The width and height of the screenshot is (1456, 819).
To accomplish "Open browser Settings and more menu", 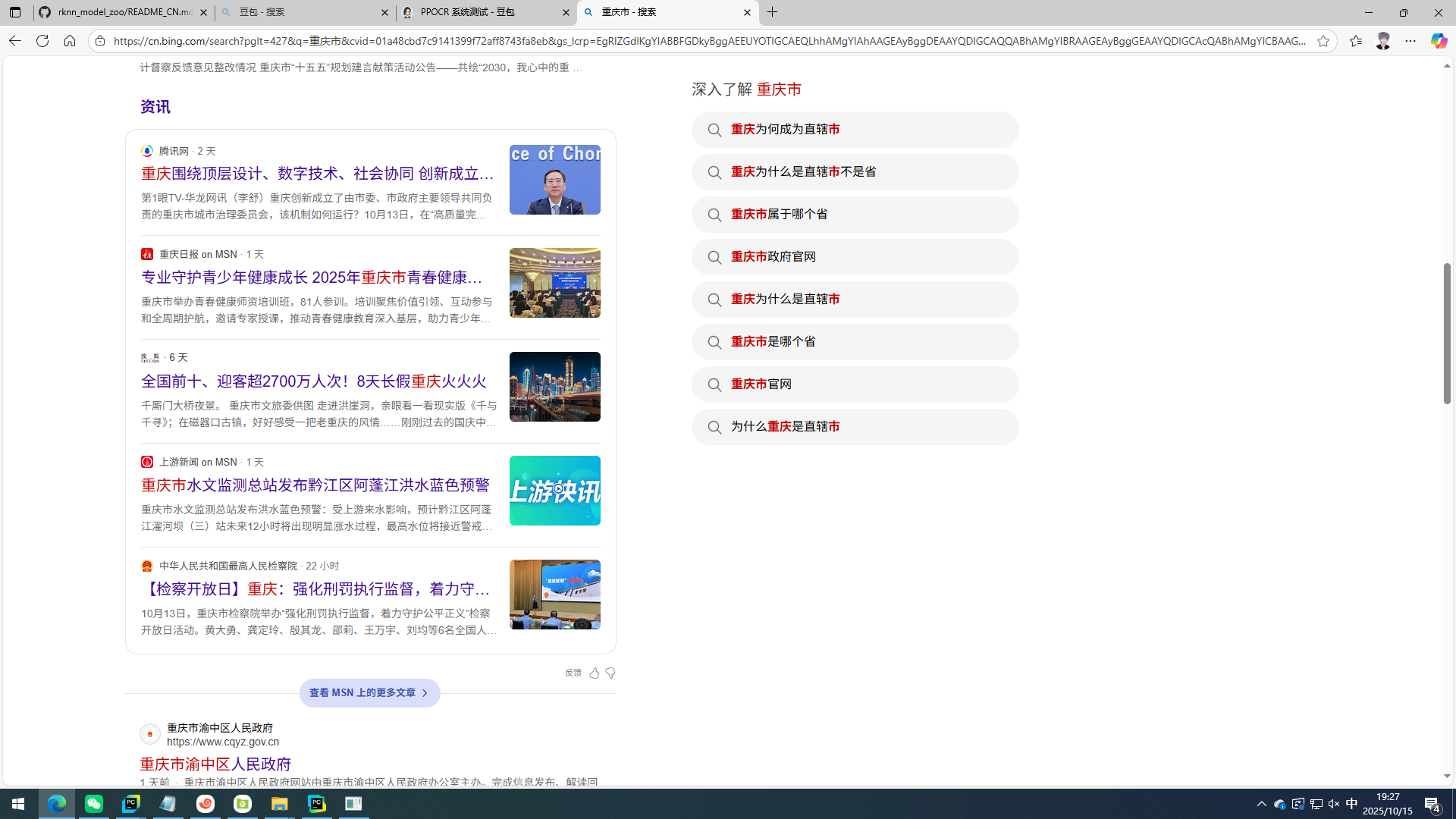I will (x=1410, y=41).
